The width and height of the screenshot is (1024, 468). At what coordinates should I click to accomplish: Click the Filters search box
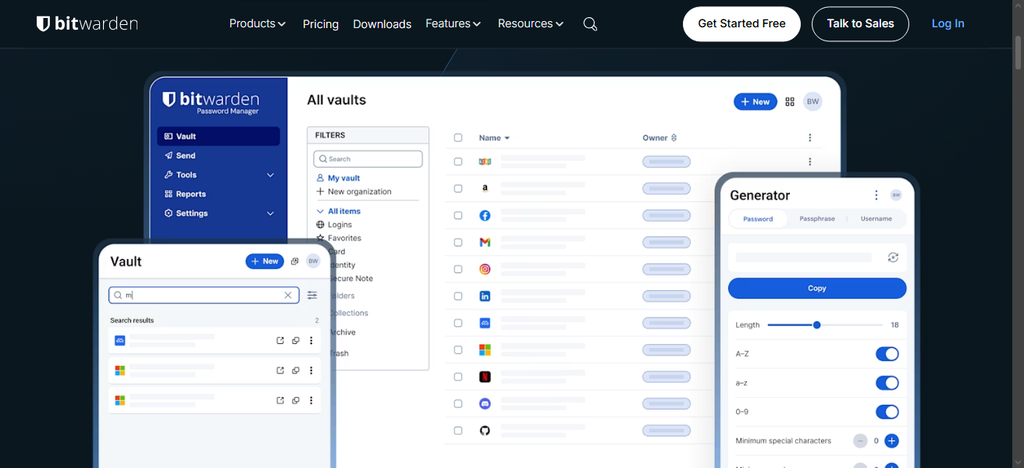(368, 159)
